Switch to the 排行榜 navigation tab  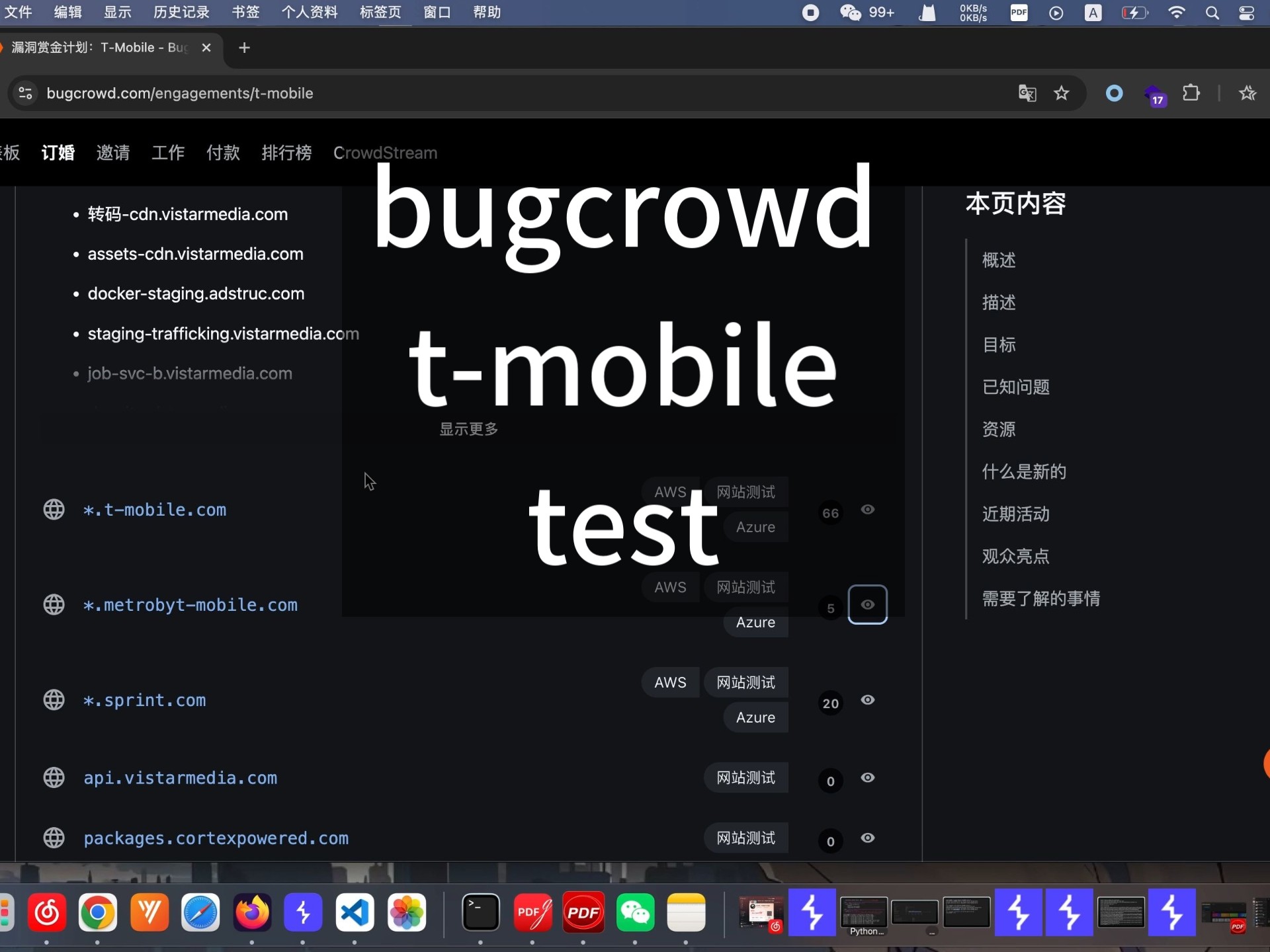[286, 153]
